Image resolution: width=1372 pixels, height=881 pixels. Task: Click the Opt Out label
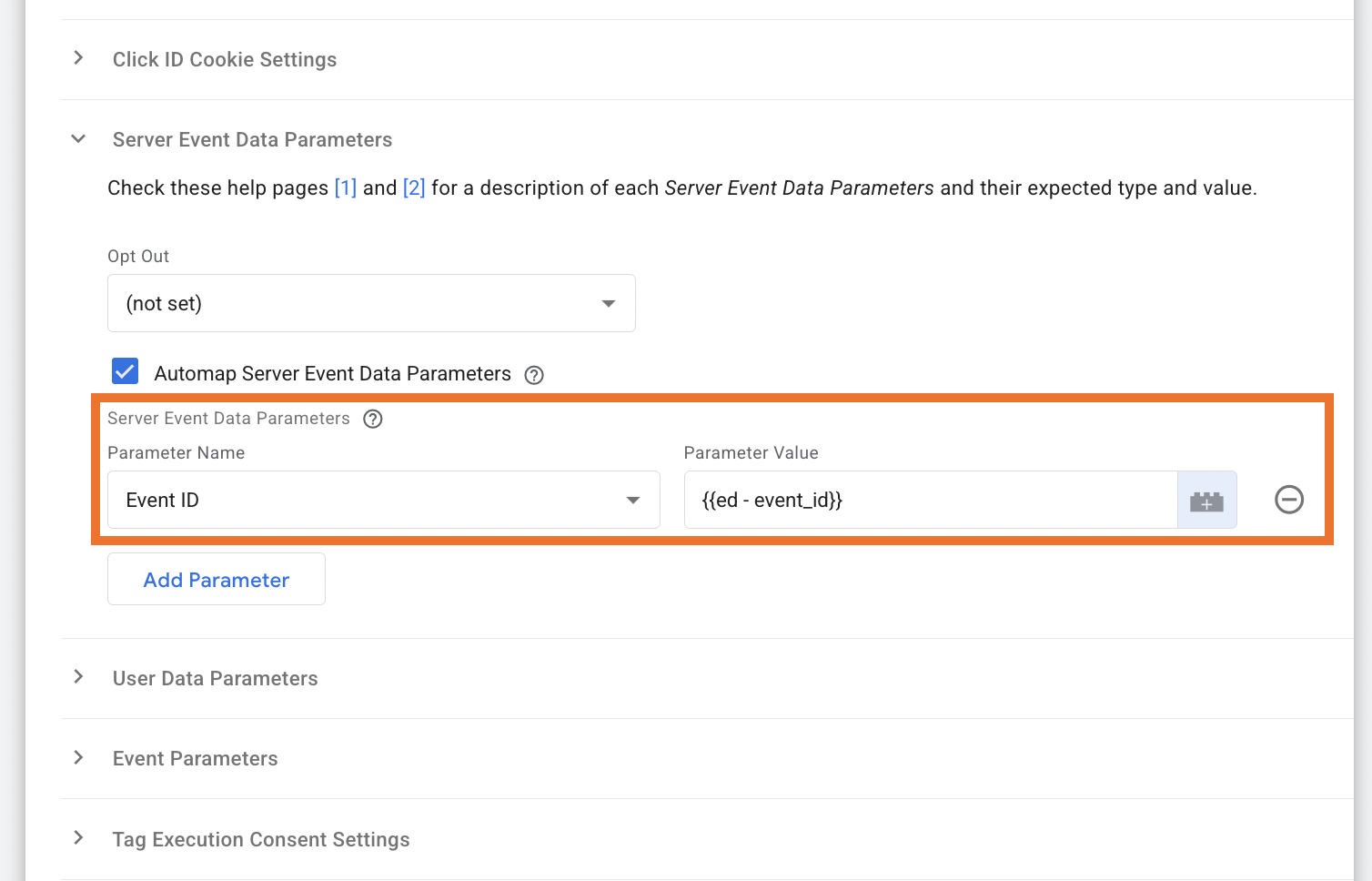[x=138, y=257]
